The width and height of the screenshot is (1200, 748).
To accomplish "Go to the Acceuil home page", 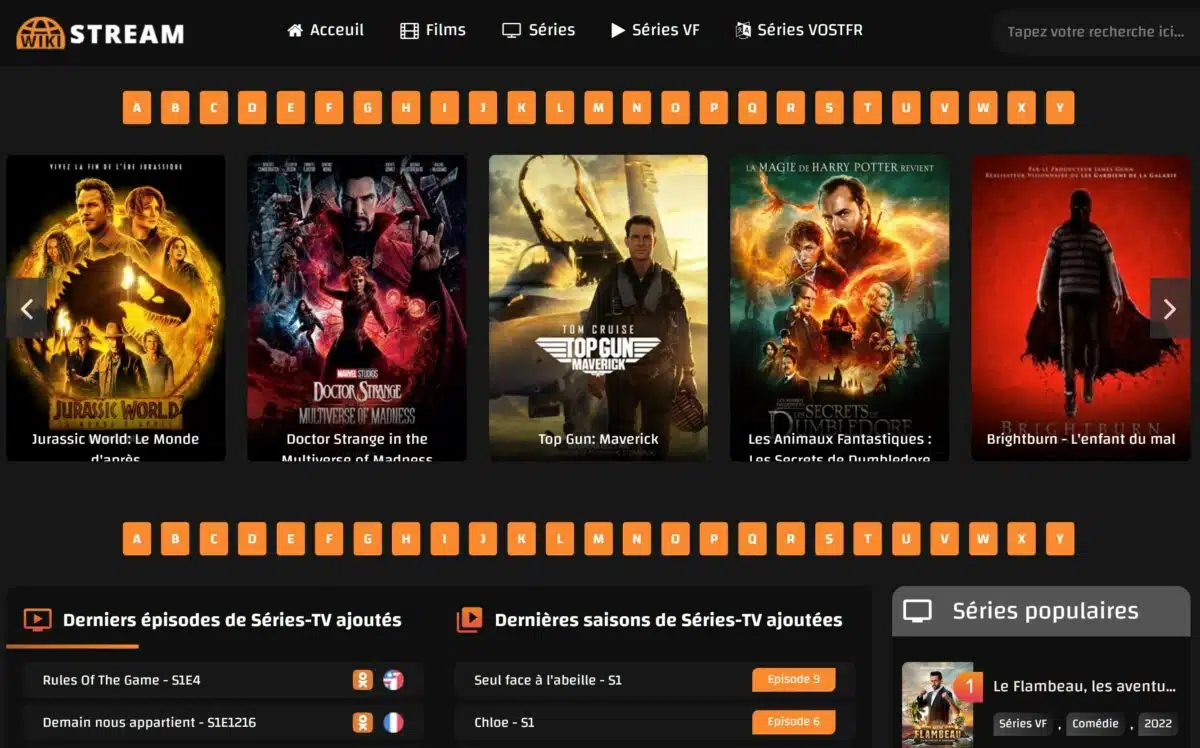I will [x=326, y=30].
